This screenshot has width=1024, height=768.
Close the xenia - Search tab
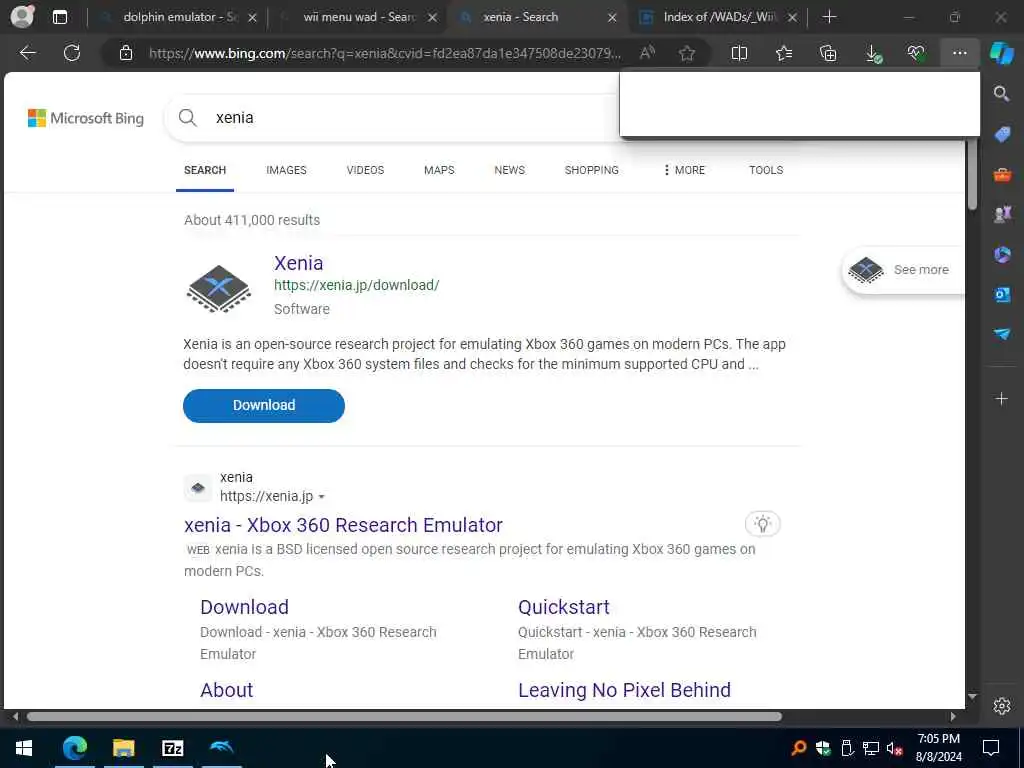point(612,18)
